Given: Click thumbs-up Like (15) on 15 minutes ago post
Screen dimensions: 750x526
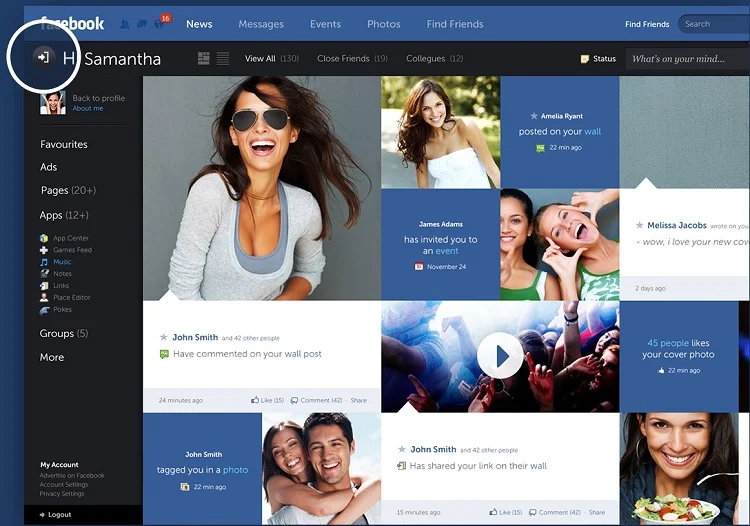Looking at the screenshot, I should point(493,512).
